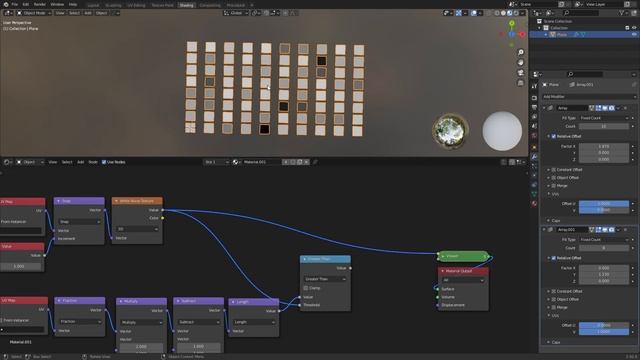The height and width of the screenshot is (360, 640).
Task: Switch to the Shading workspace tab
Action: 187,5
